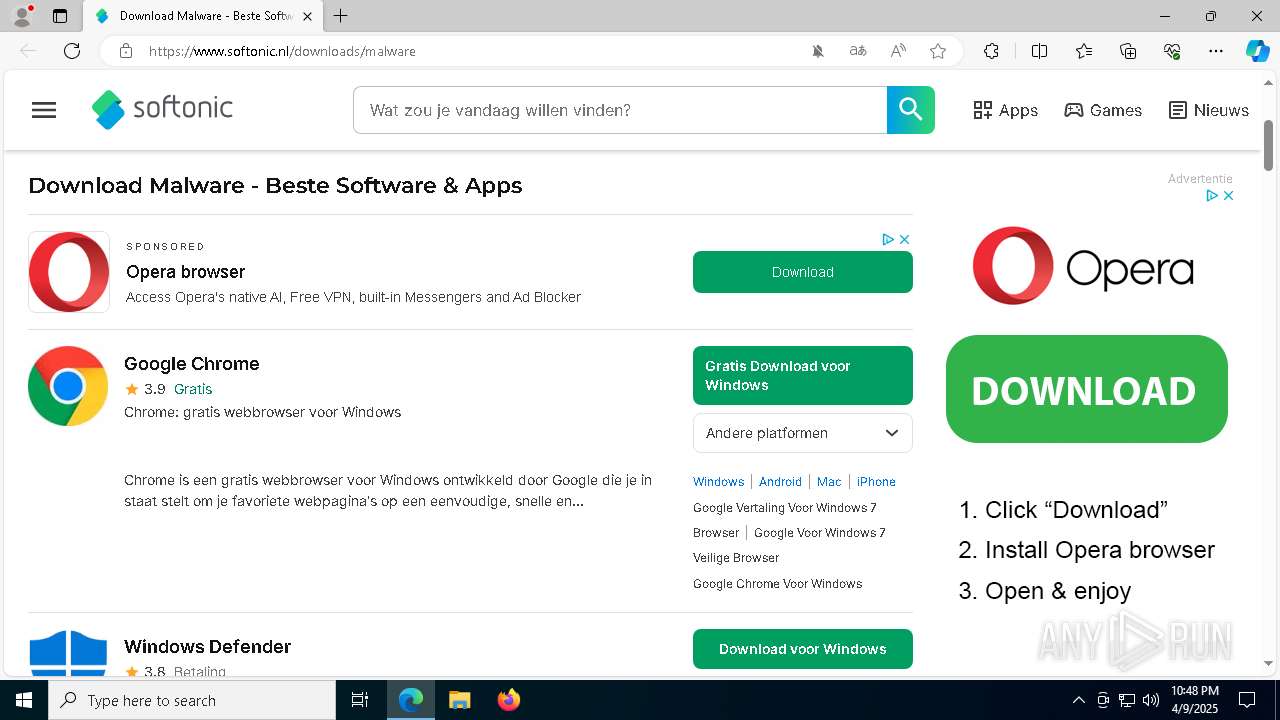Close the sponsored Opera ad
The height and width of the screenshot is (720, 1280).
pos(904,239)
